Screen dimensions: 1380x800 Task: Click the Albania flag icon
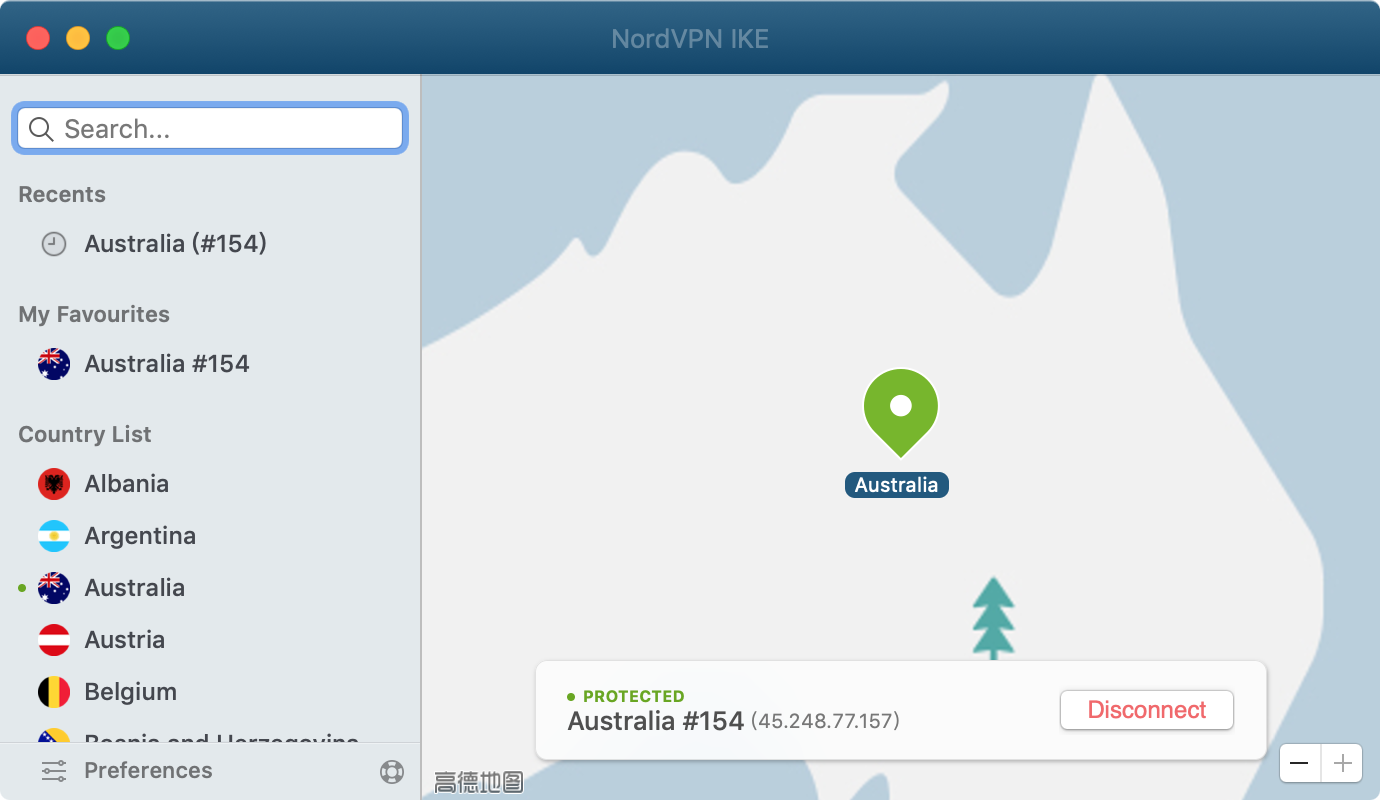[54, 484]
